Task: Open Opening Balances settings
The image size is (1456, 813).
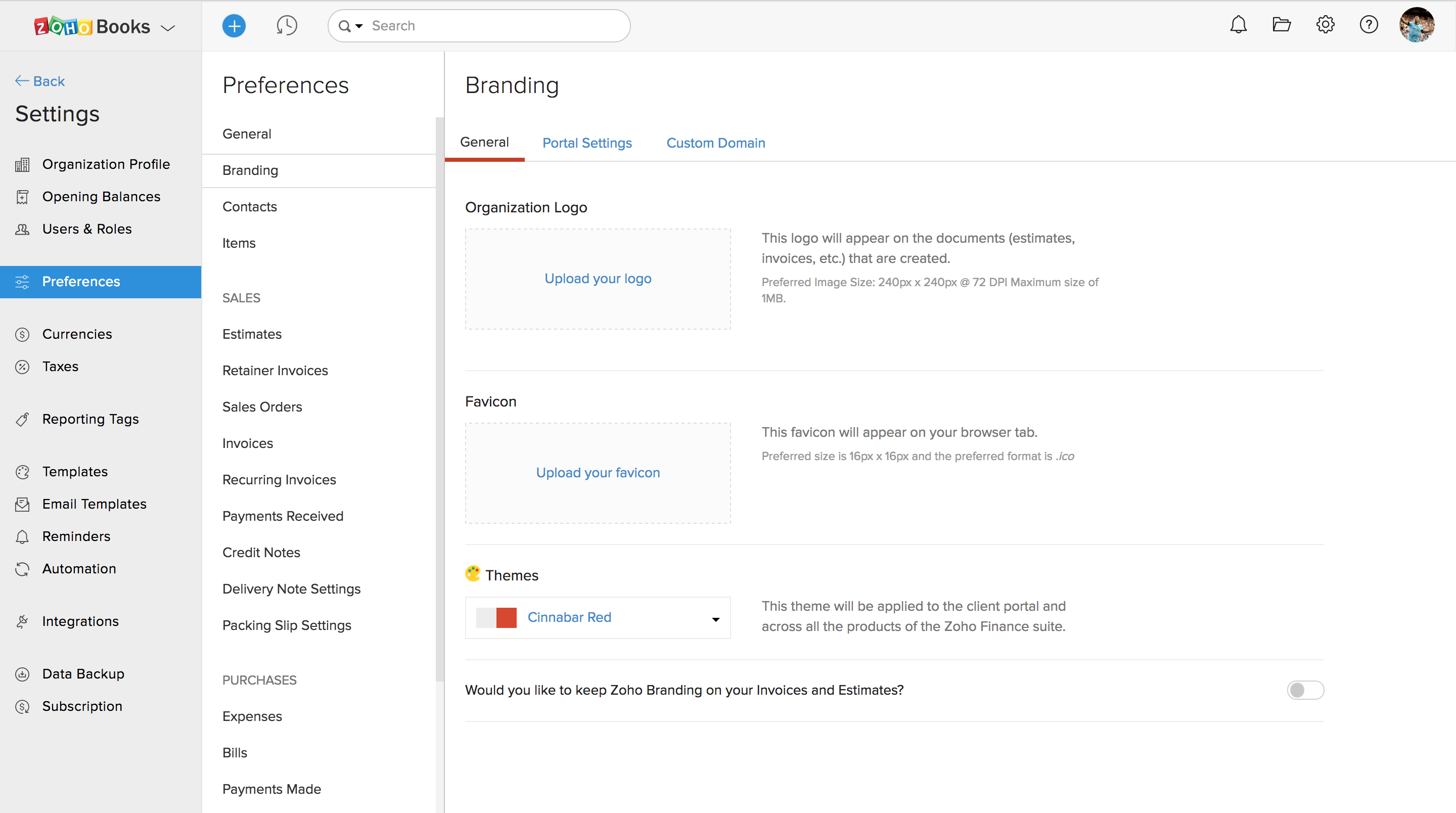Action: coord(102,197)
